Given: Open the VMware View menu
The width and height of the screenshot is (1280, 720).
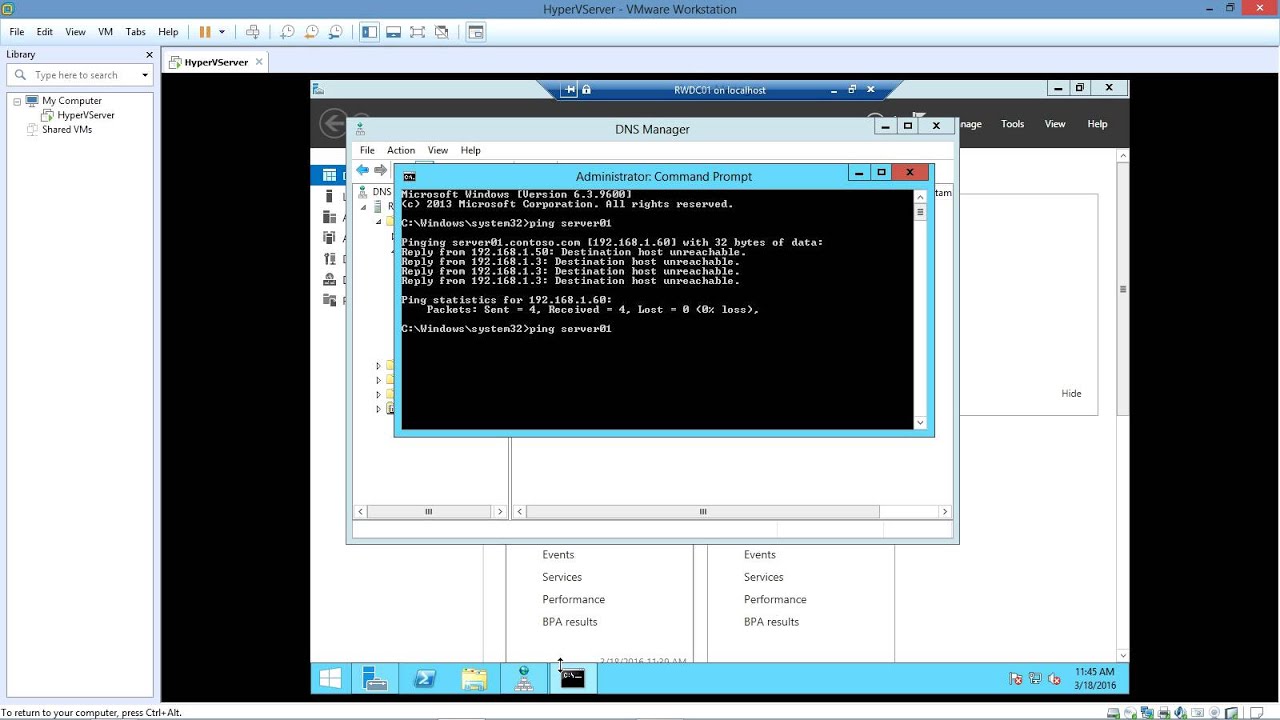Looking at the screenshot, I should click(x=76, y=32).
